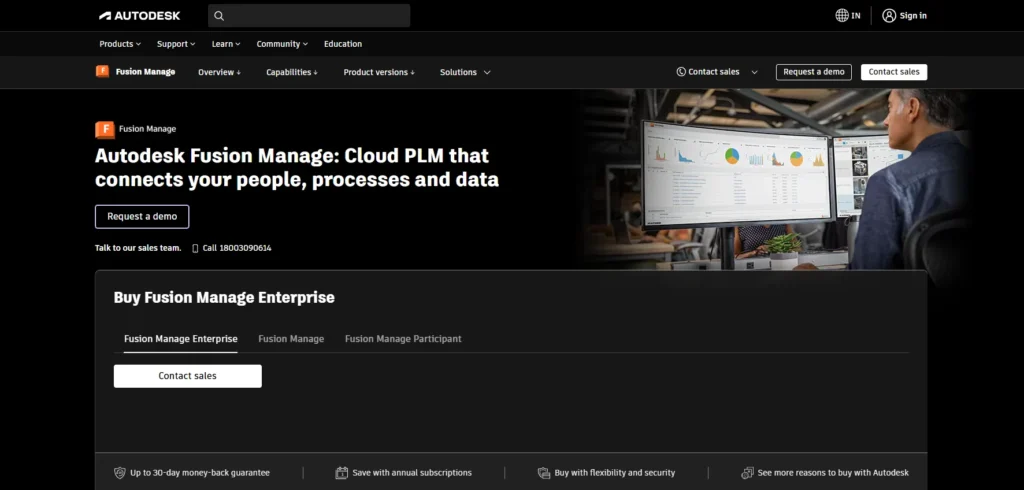1024x490 pixels.
Task: Click the money-back guarantee shield icon
Action: tap(120, 472)
